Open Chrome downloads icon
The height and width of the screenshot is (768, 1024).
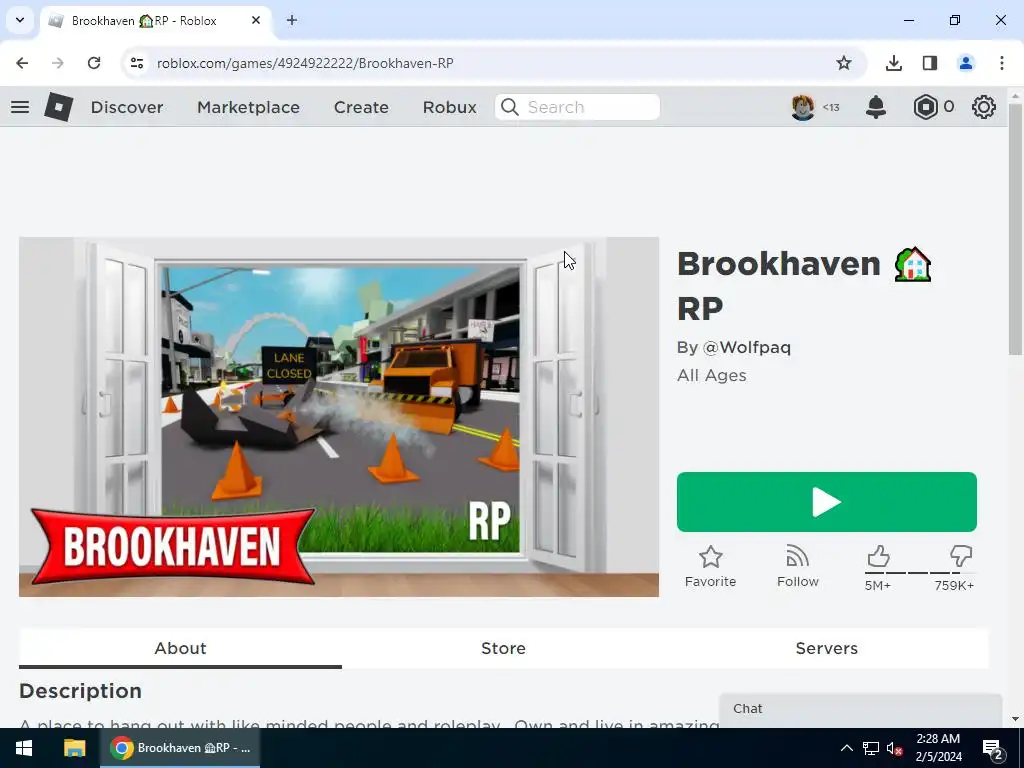pos(893,63)
